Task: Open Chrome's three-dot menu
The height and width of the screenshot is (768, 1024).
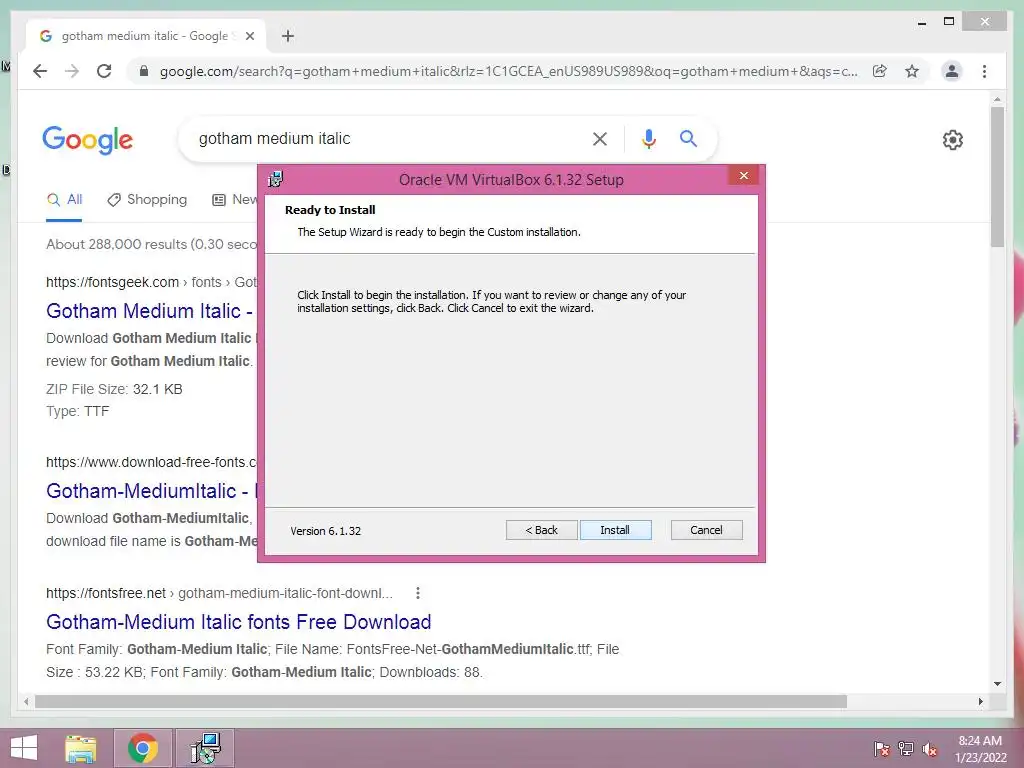Action: pos(985,71)
